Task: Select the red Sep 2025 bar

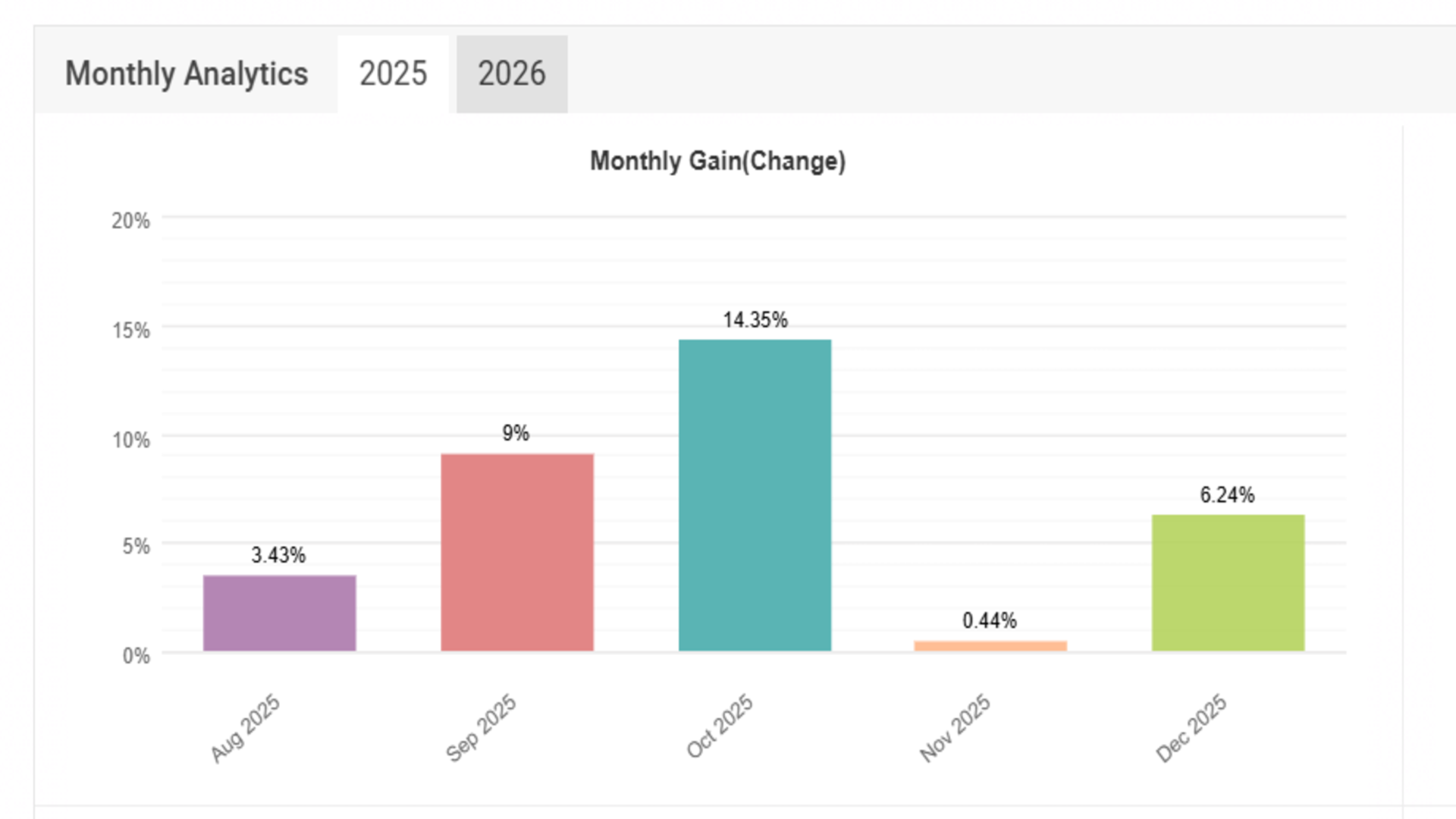Action: point(517,552)
